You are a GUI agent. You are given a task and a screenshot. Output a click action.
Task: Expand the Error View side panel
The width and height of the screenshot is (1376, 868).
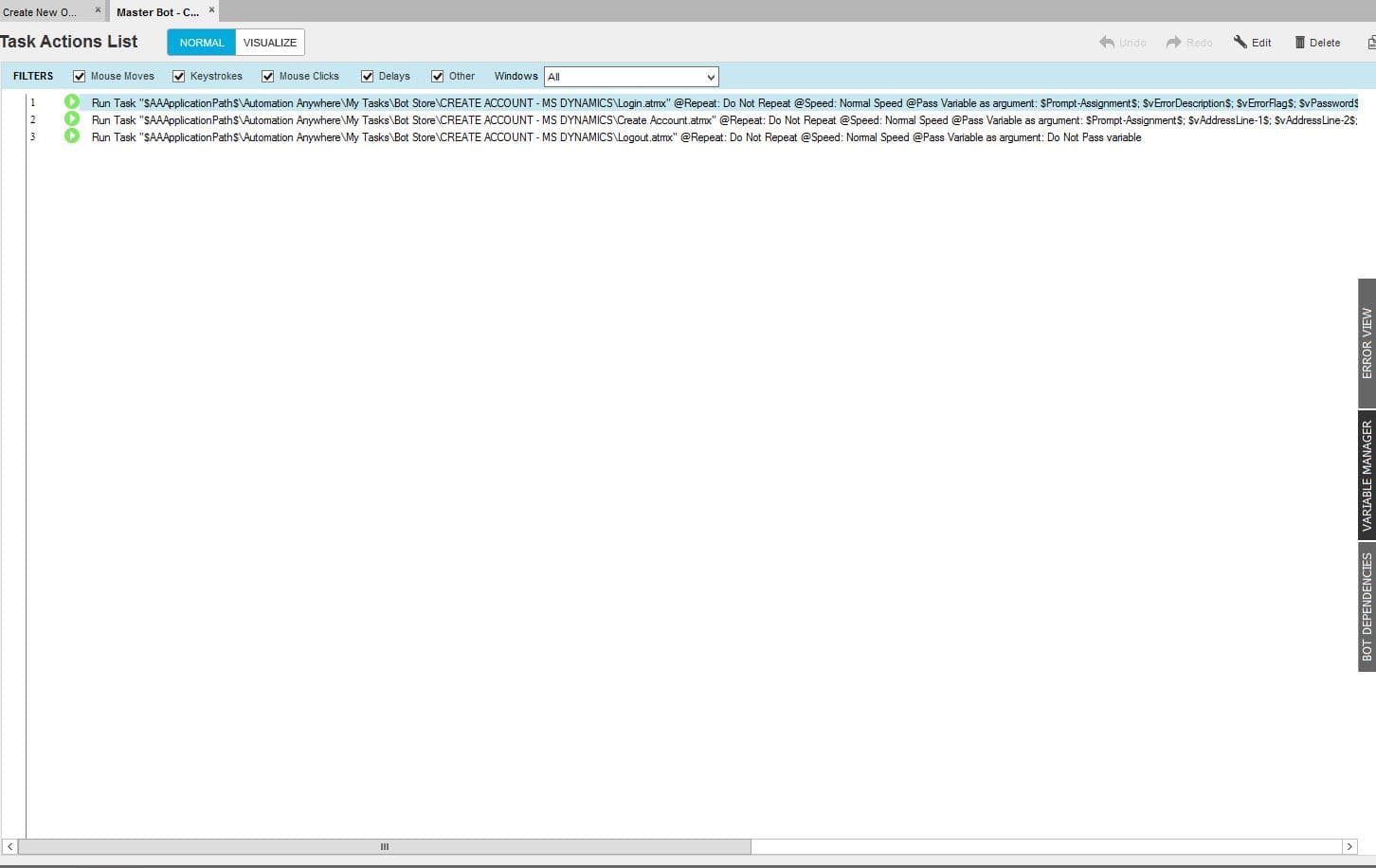point(1367,343)
